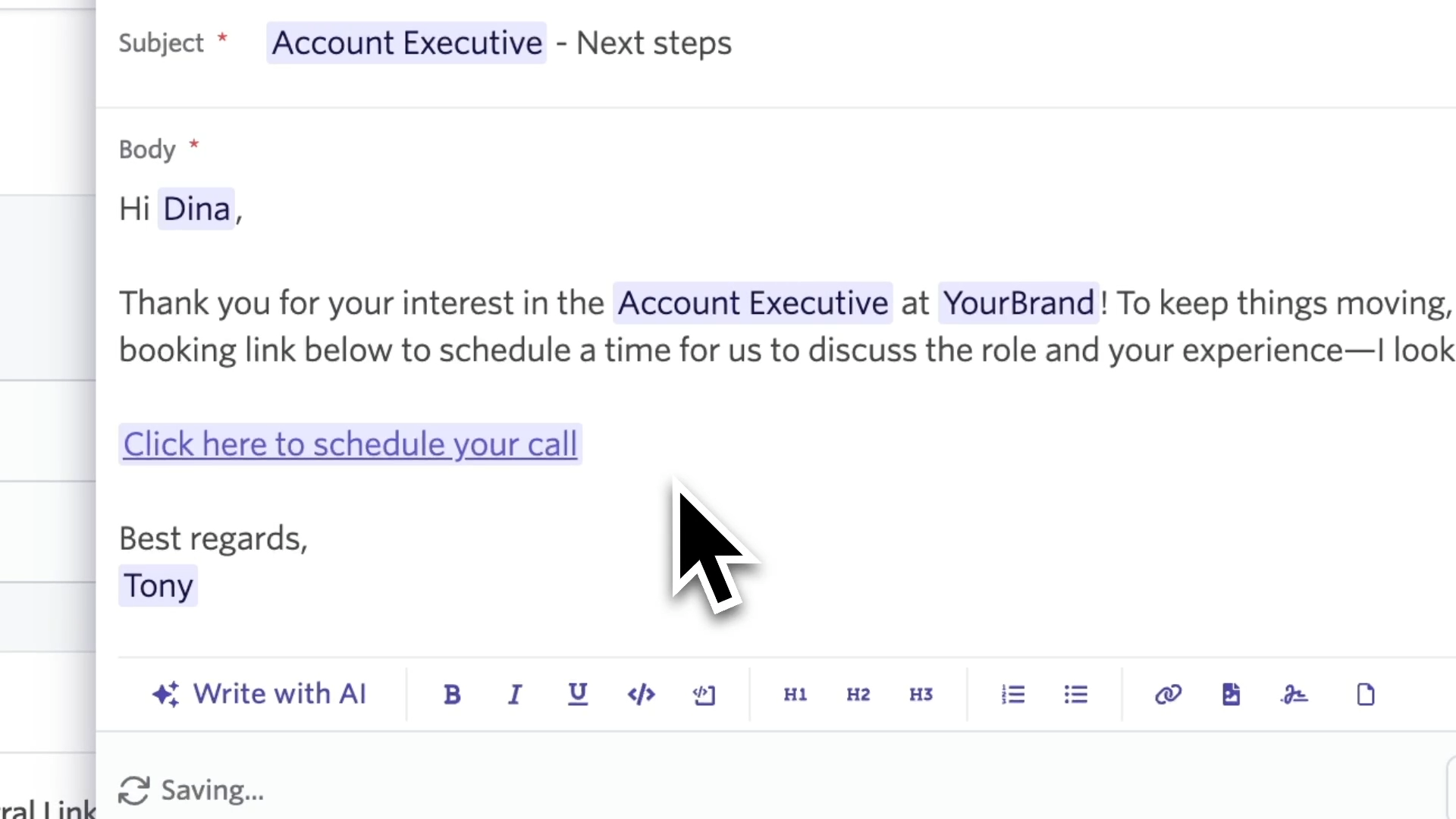Toggle italic formatting

[x=515, y=695]
